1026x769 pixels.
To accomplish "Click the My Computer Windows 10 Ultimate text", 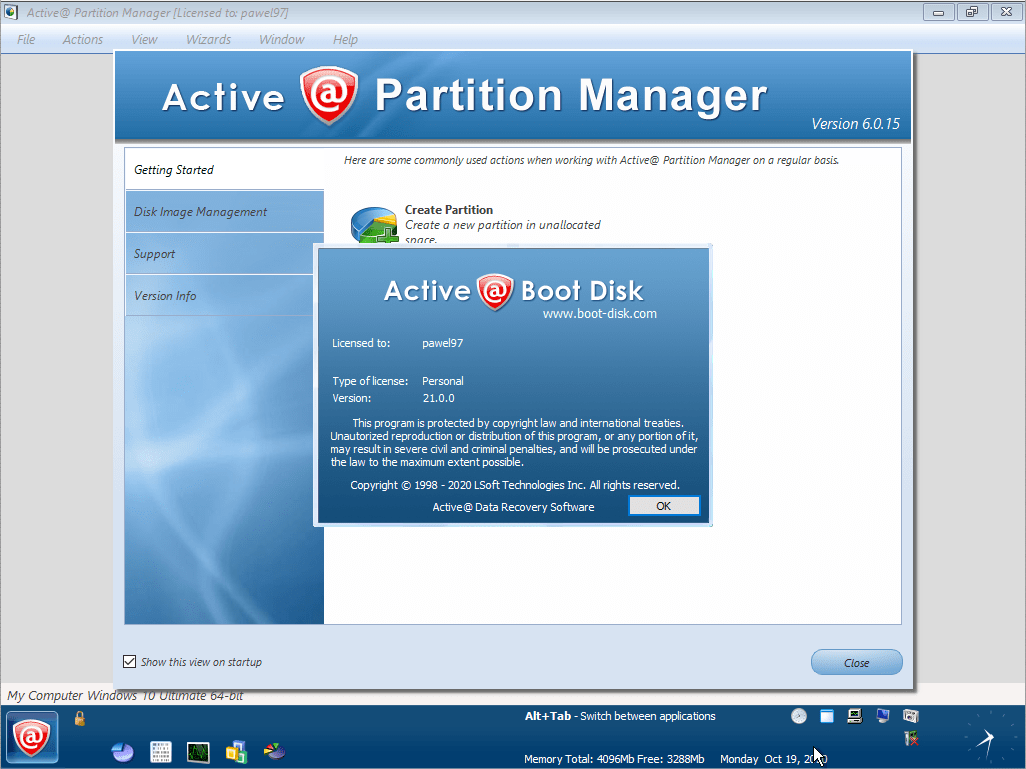I will [125, 695].
